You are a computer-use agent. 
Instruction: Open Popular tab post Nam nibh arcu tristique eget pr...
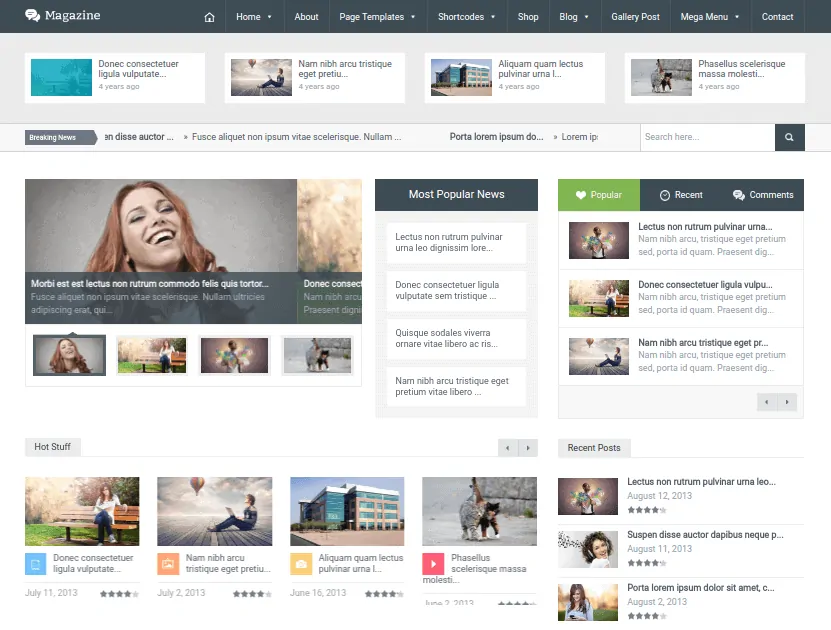click(703, 343)
